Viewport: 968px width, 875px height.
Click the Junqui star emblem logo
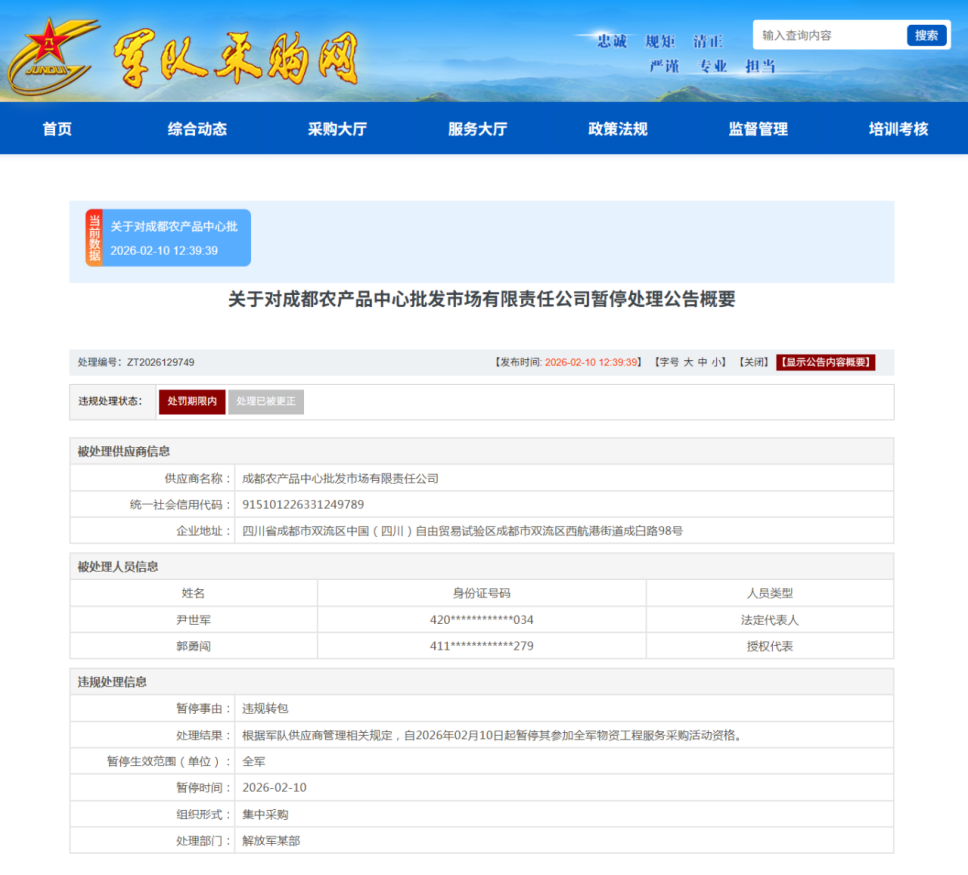point(52,52)
